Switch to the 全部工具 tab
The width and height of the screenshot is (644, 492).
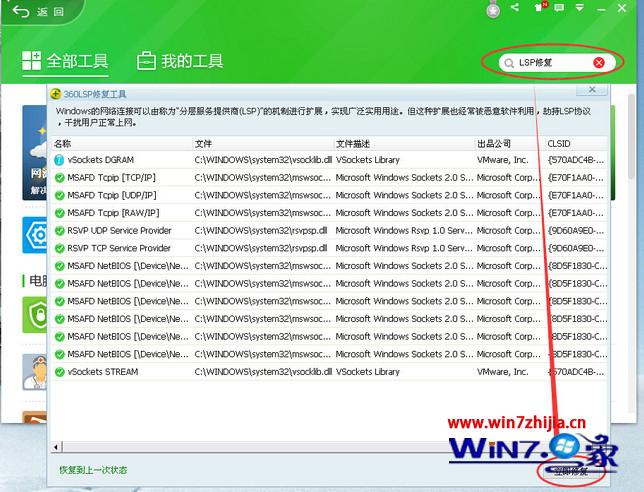(65, 61)
